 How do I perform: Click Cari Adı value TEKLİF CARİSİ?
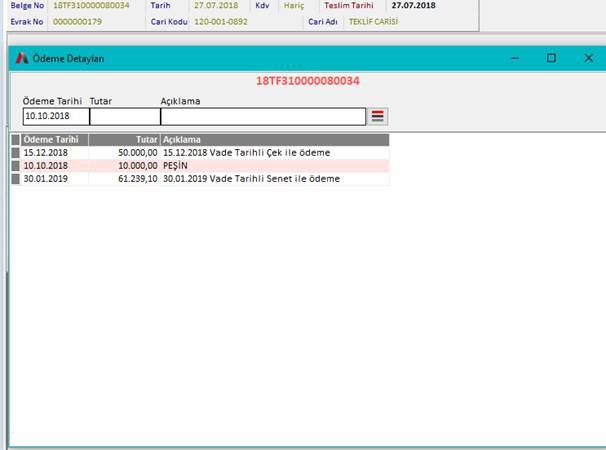point(373,22)
